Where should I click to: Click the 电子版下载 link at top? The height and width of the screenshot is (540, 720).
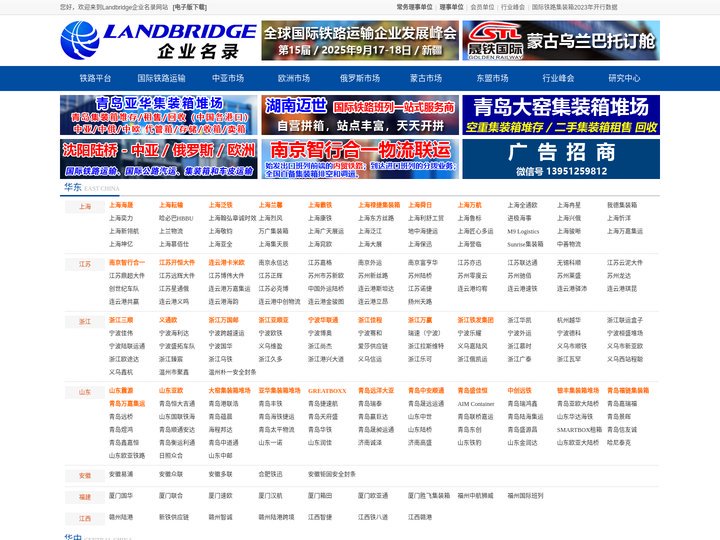pyautogui.click(x=190, y=7)
